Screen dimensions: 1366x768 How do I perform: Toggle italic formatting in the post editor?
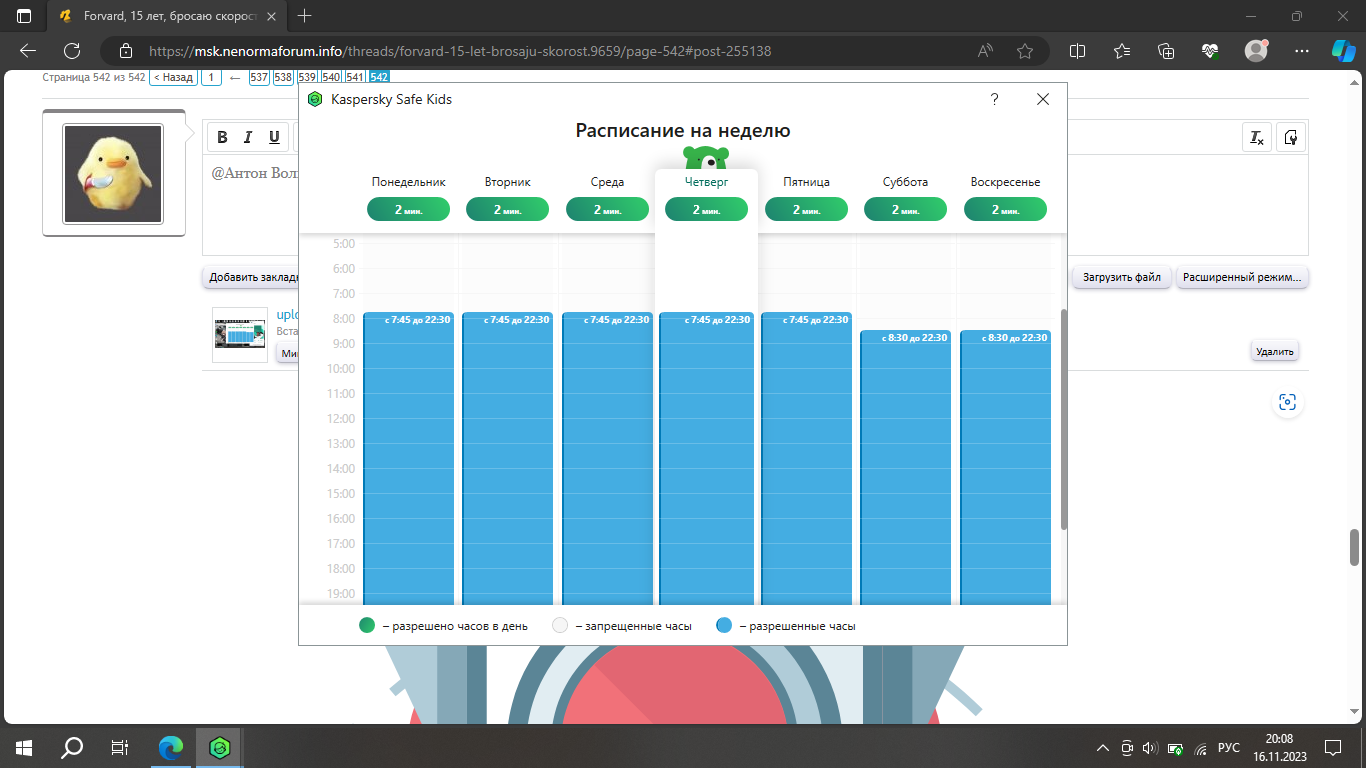tap(248, 138)
